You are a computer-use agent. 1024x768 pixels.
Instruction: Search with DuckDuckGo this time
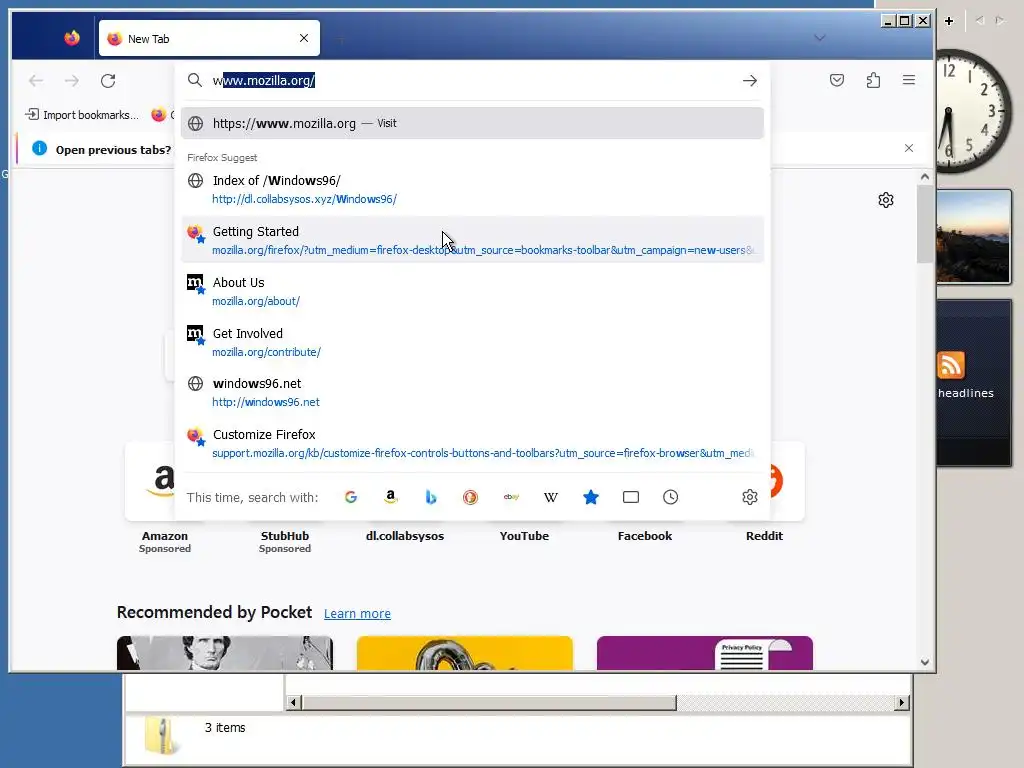coord(470,497)
